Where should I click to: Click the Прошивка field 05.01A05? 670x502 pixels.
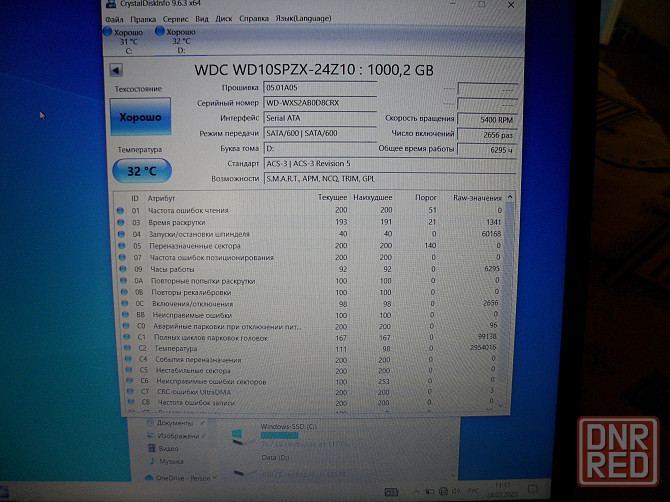pos(320,88)
